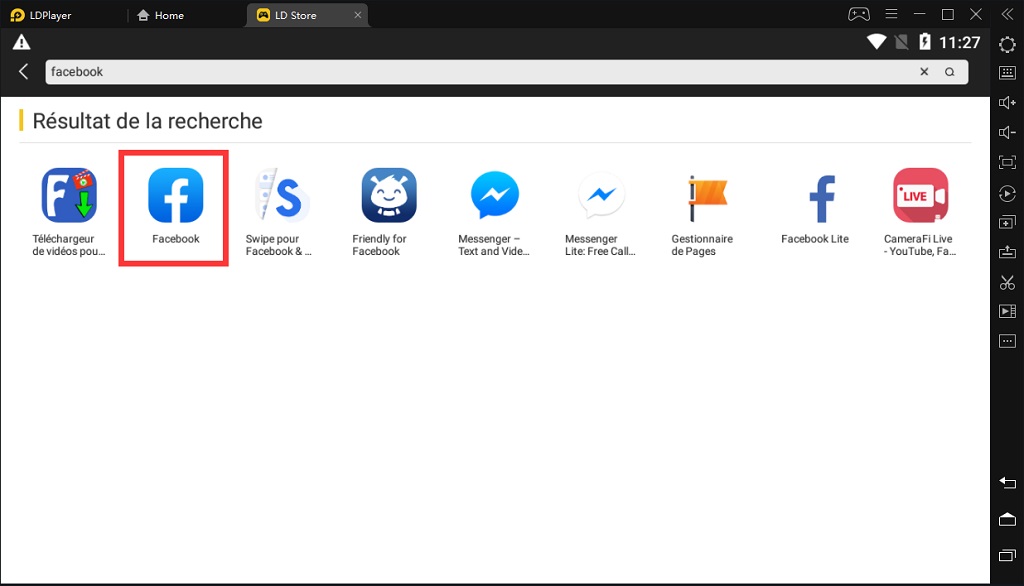Open LDPlayer settings gear
The height and width of the screenshot is (586, 1024).
1007,44
